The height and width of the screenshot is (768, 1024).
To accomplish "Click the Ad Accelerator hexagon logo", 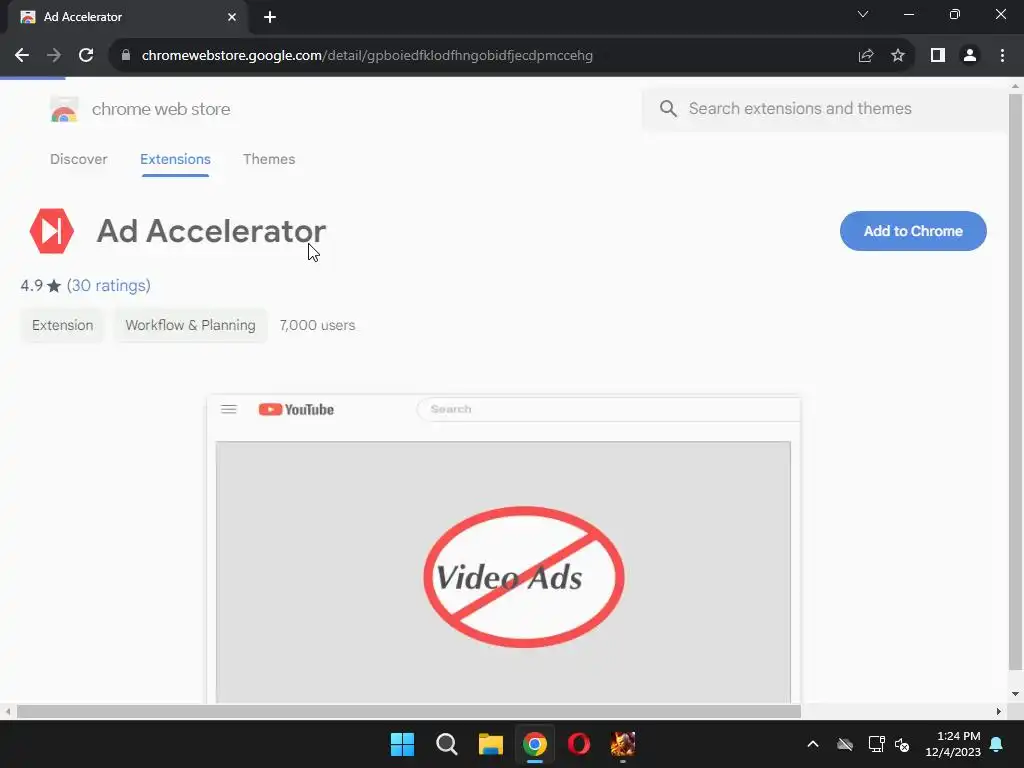I will pos(52,231).
